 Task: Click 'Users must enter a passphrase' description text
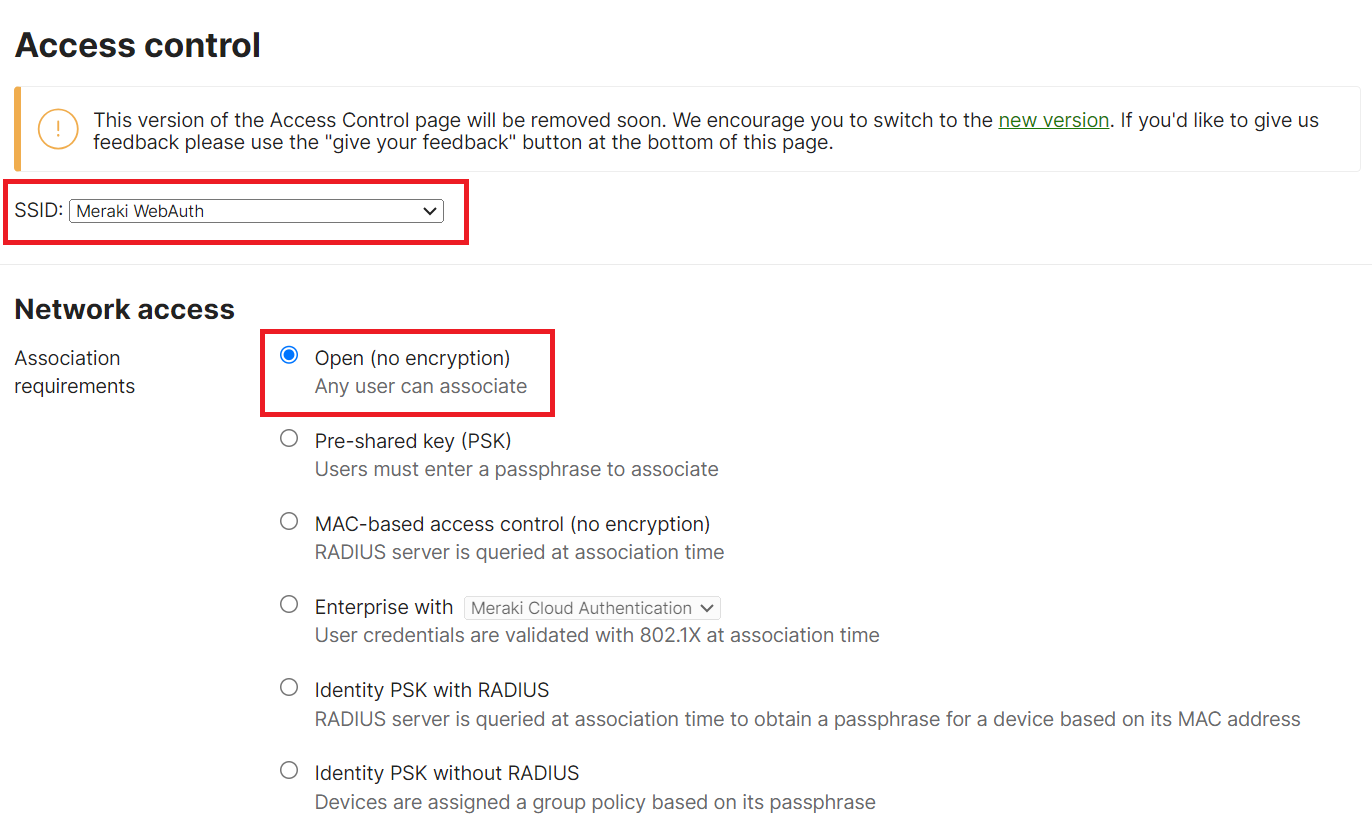click(516, 469)
